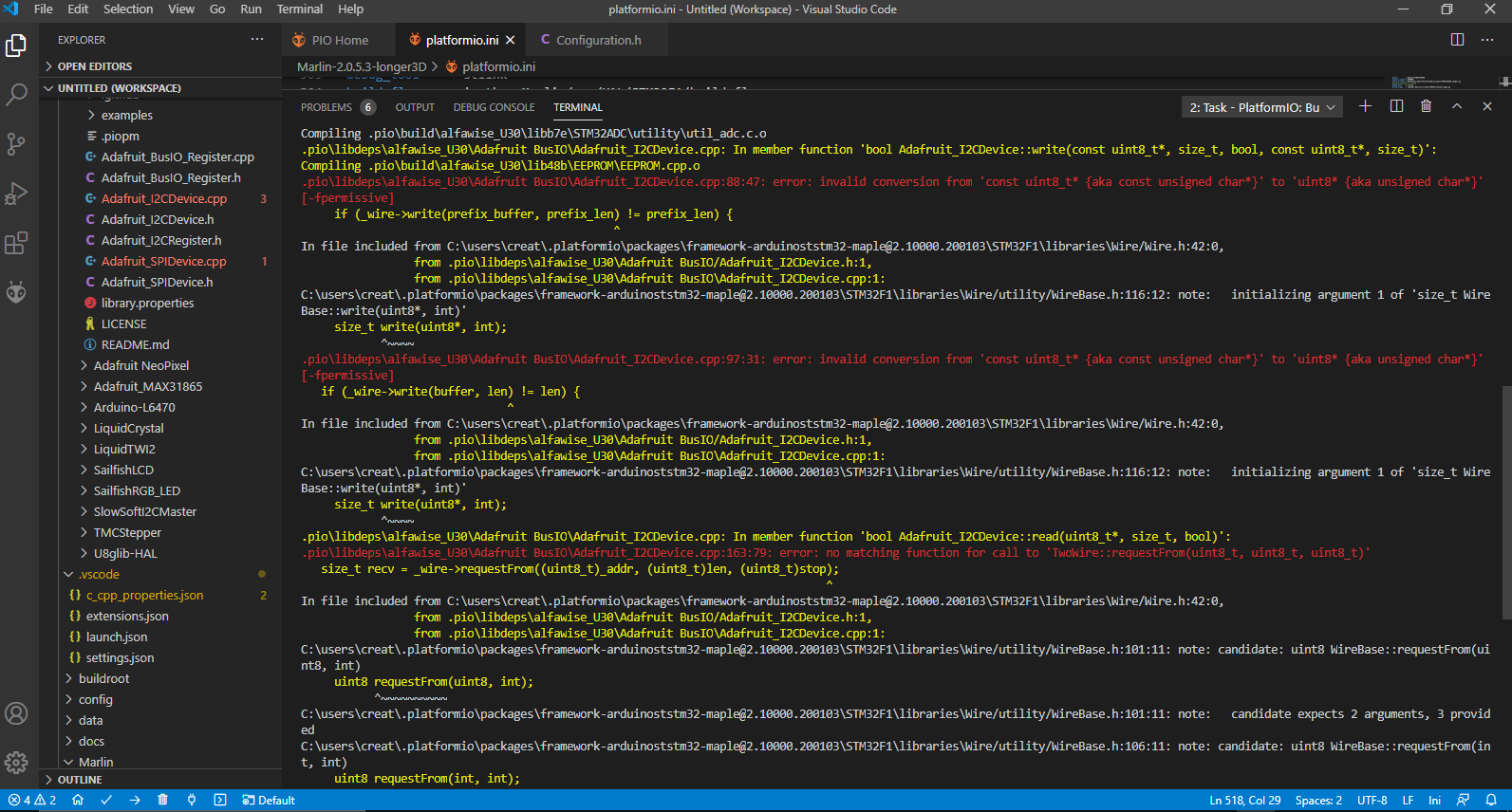This screenshot has width=1512, height=812.
Task: Open the Terminal menu
Action: tap(300, 9)
